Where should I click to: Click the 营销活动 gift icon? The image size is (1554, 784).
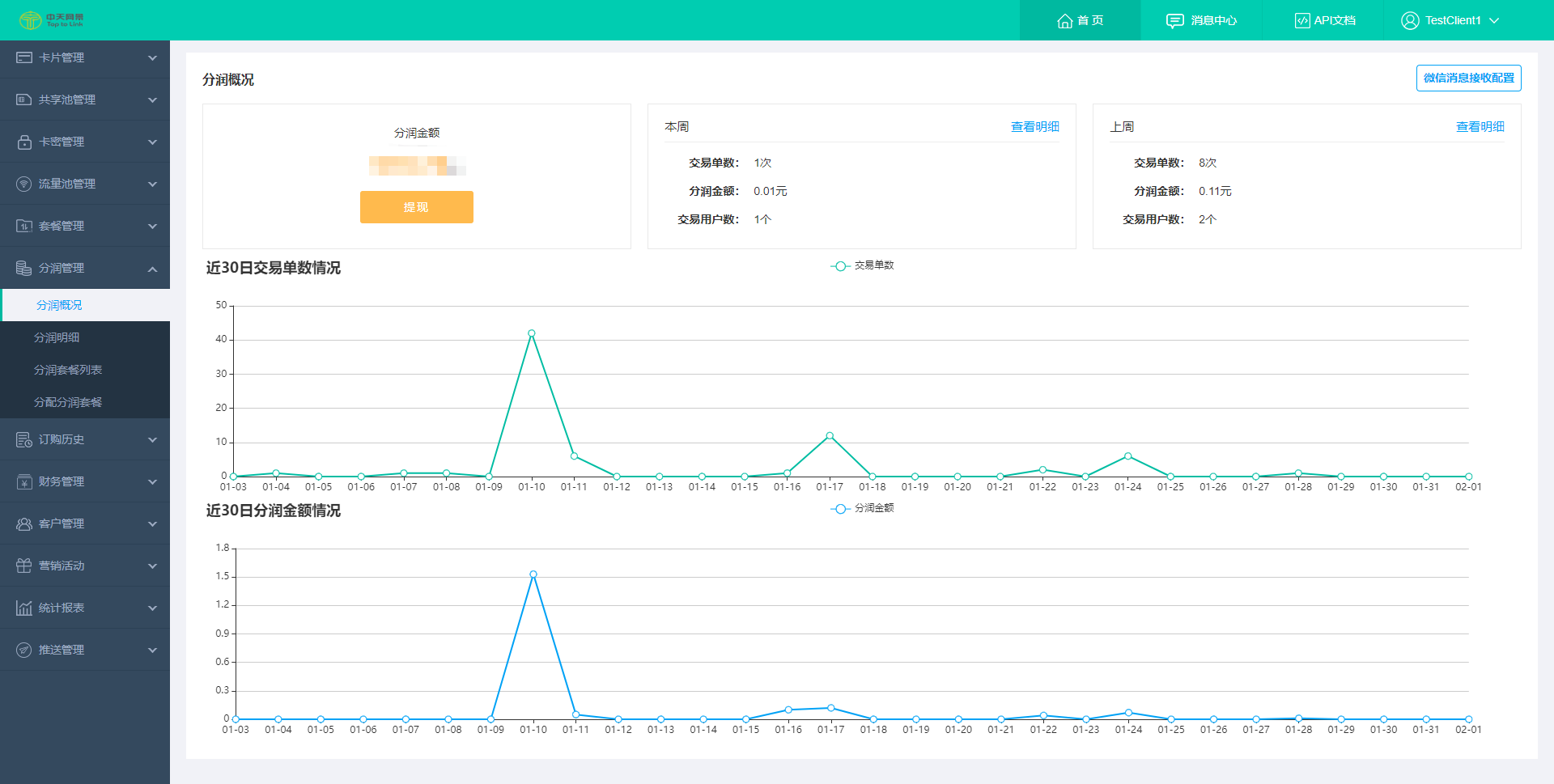coord(24,566)
